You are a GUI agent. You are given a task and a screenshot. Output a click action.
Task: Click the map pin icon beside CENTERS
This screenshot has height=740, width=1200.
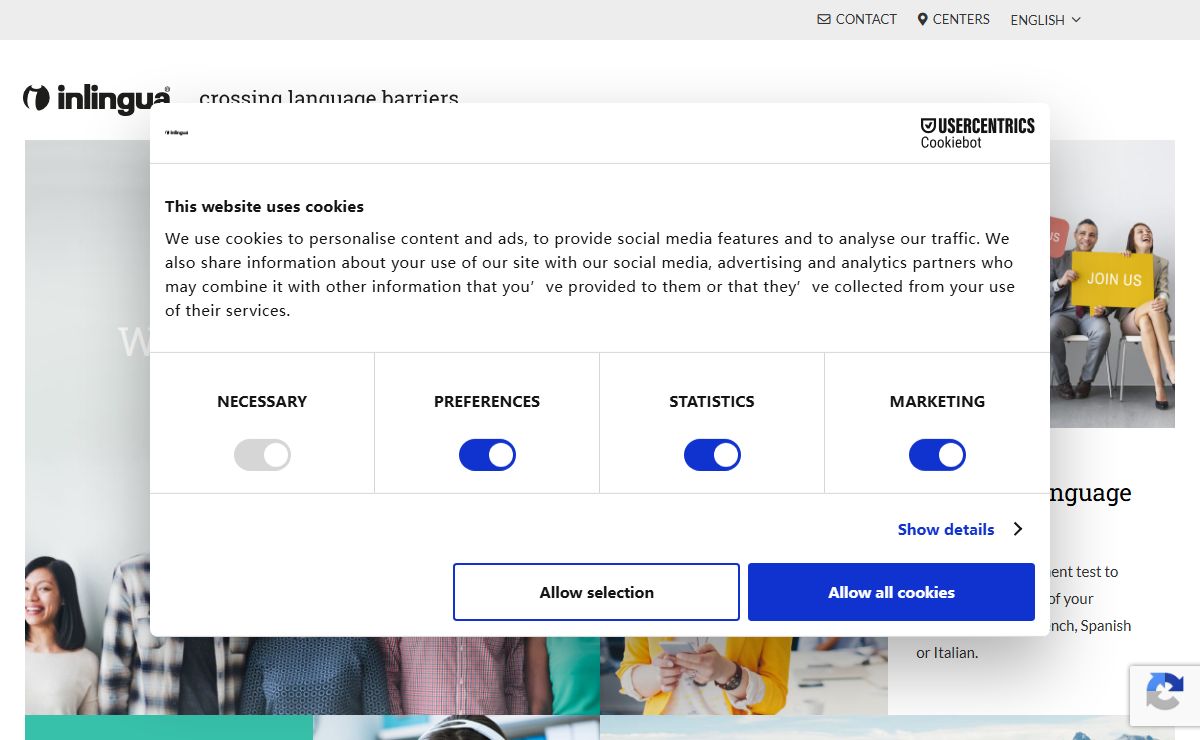pyautogui.click(x=923, y=19)
